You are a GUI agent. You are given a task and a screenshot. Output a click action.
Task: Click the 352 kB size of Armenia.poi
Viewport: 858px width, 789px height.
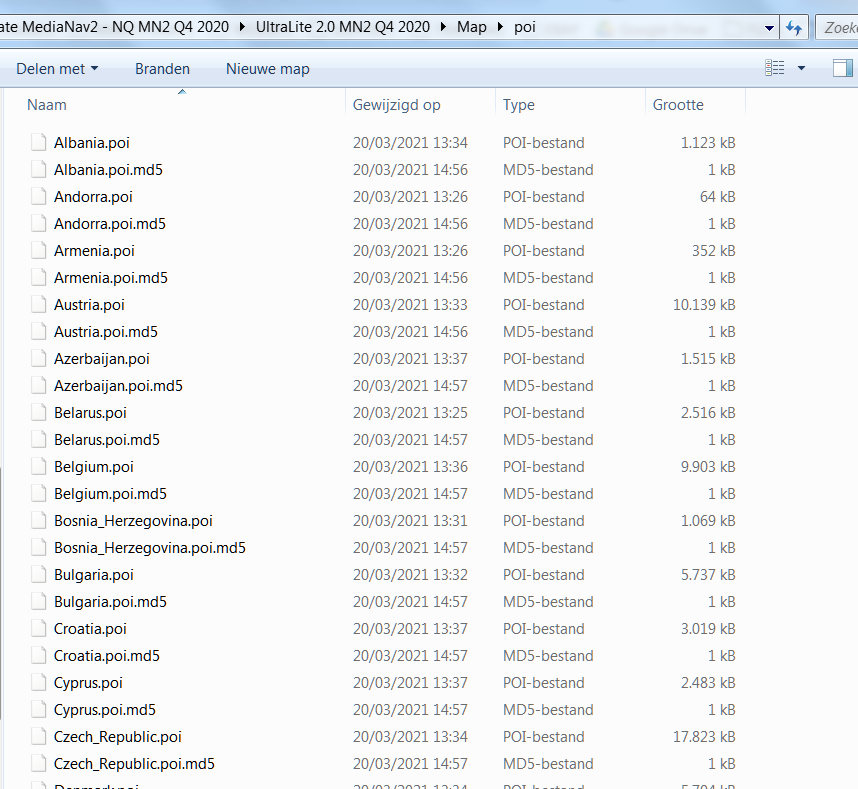click(x=714, y=251)
